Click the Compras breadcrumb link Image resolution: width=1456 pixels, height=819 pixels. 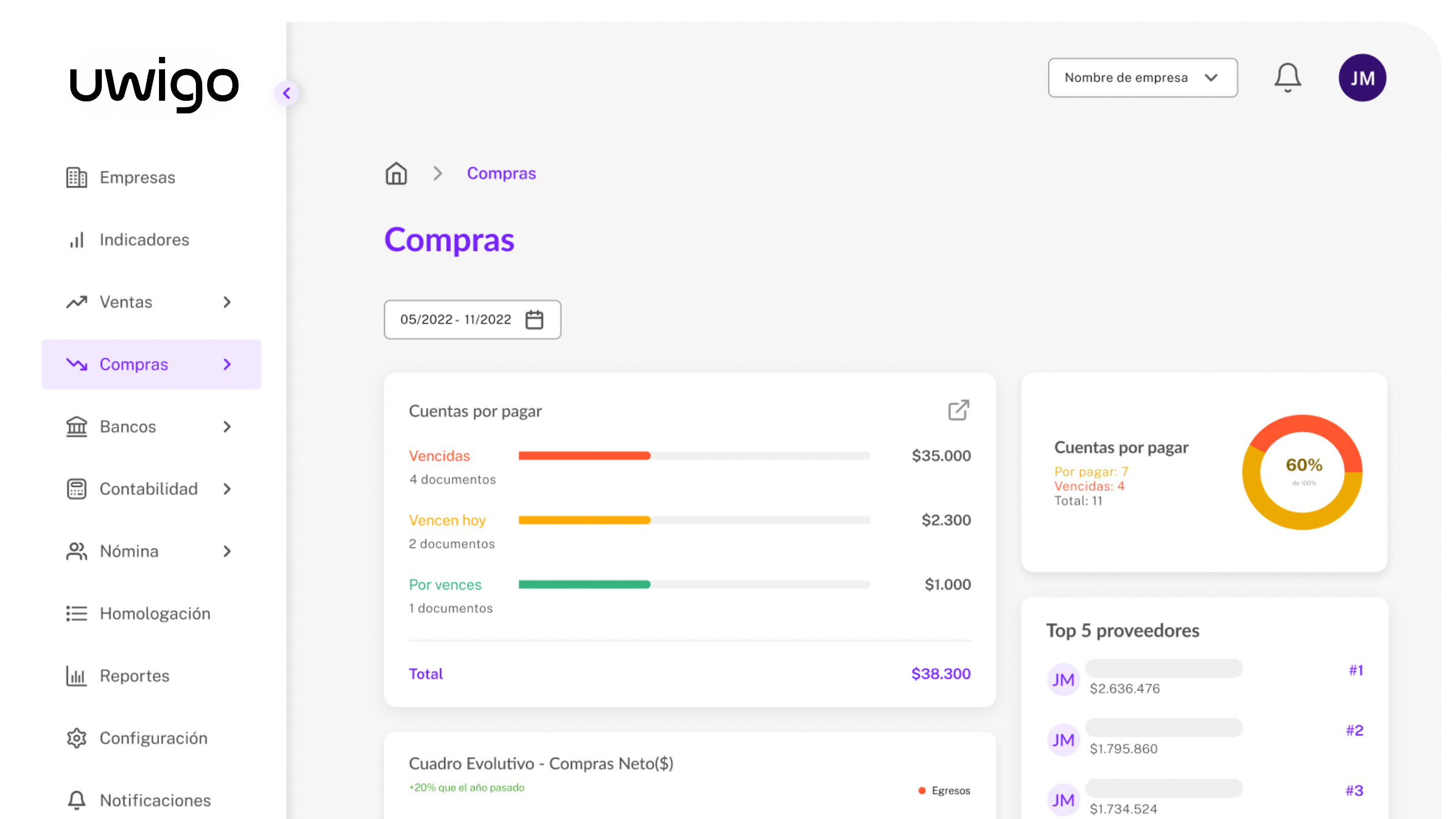tap(501, 174)
